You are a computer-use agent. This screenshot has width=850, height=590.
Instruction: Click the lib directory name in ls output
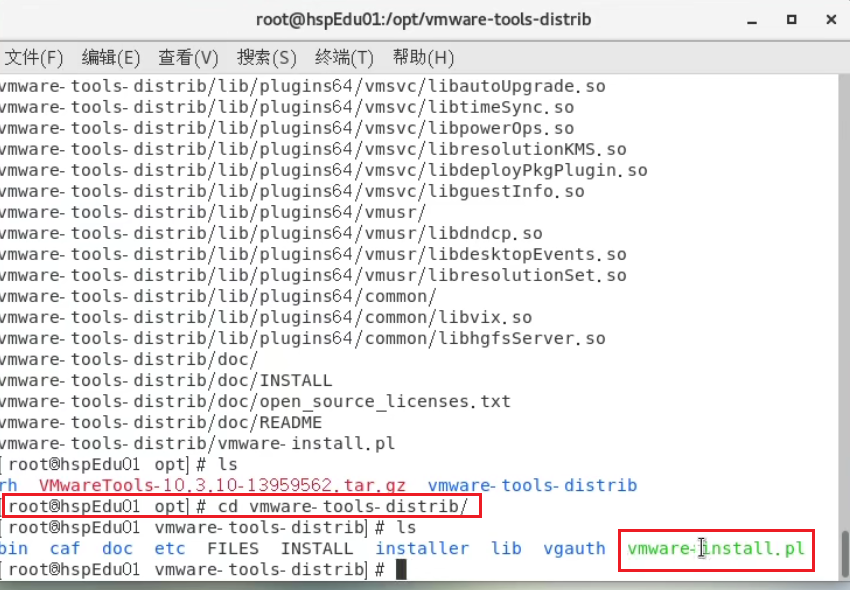[506, 548]
